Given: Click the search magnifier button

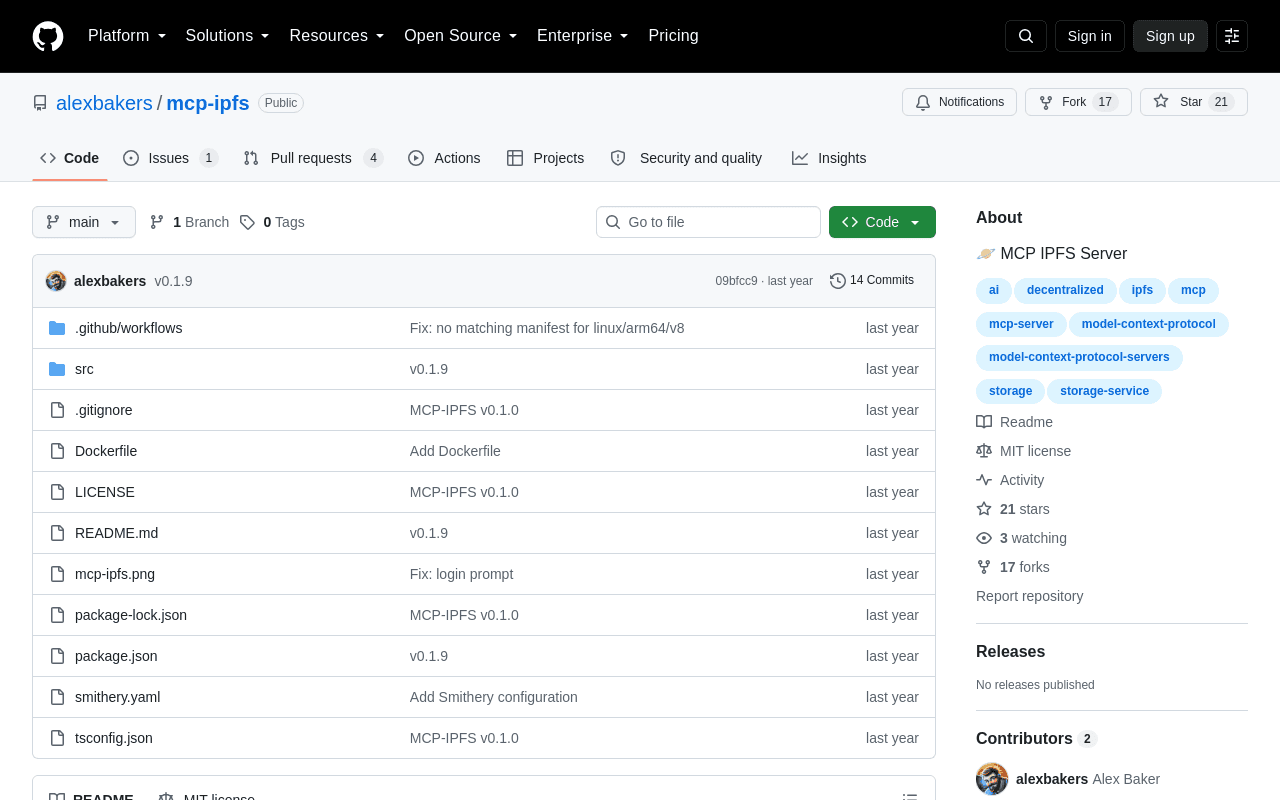Looking at the screenshot, I should (x=1026, y=36).
